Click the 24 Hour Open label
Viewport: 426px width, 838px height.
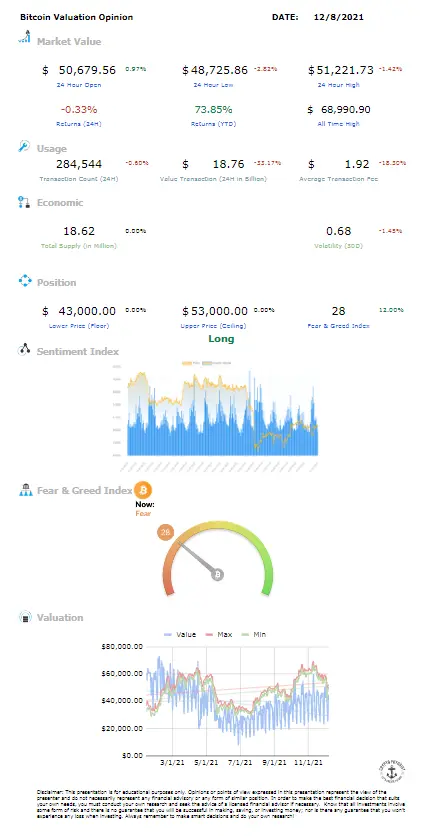point(79,85)
